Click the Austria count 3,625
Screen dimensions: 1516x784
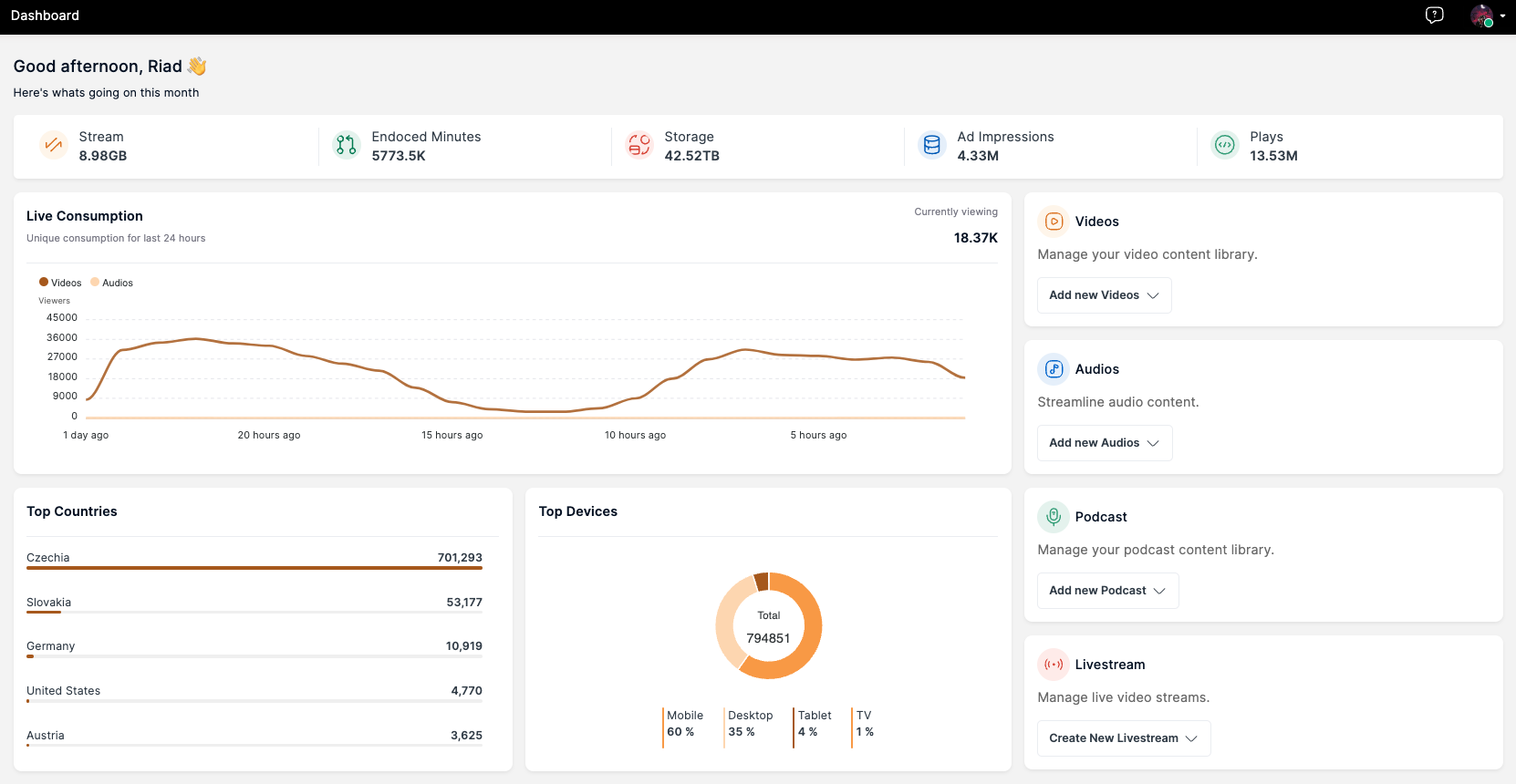[466, 736]
